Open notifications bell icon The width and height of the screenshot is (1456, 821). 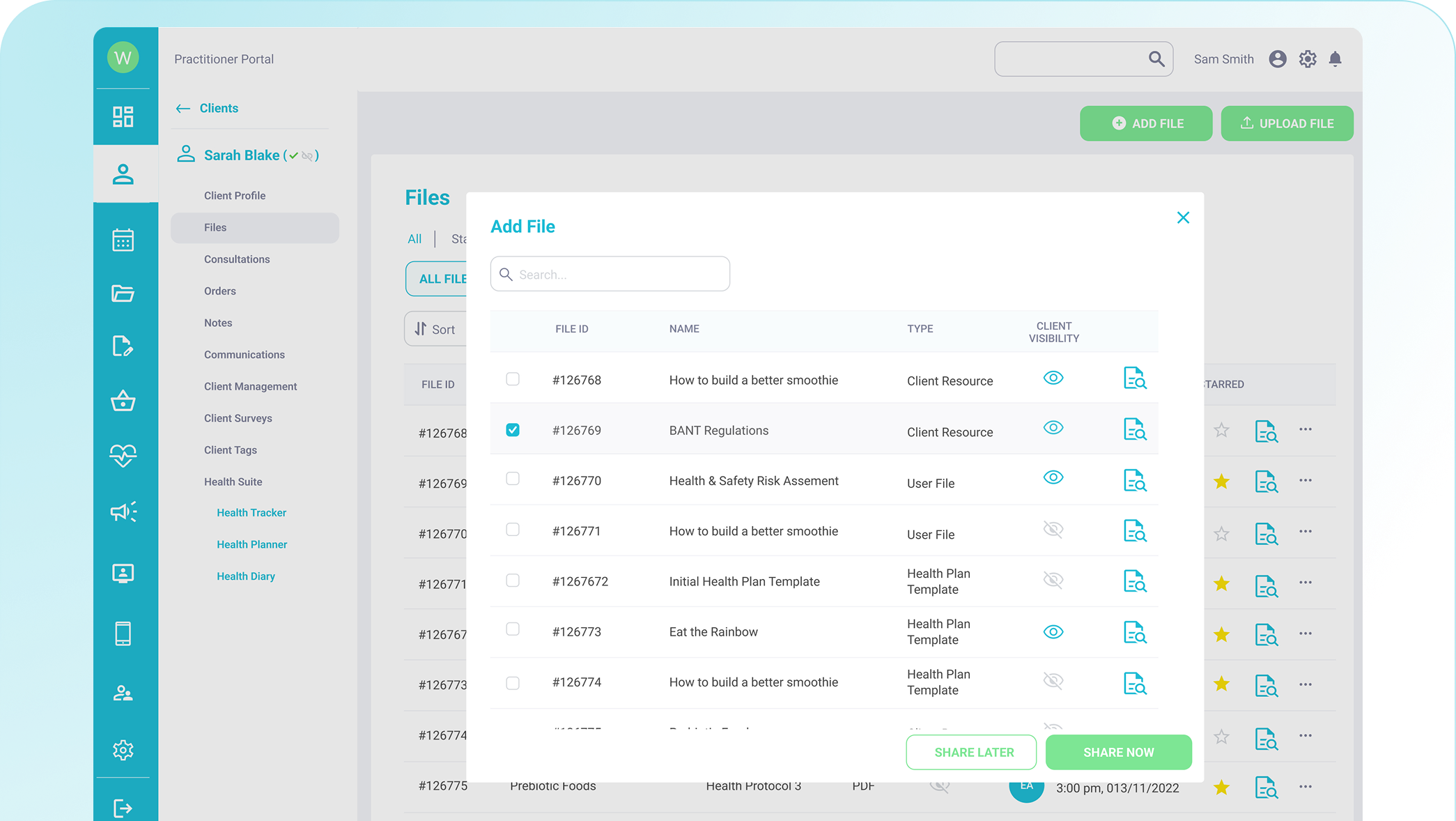[1335, 59]
